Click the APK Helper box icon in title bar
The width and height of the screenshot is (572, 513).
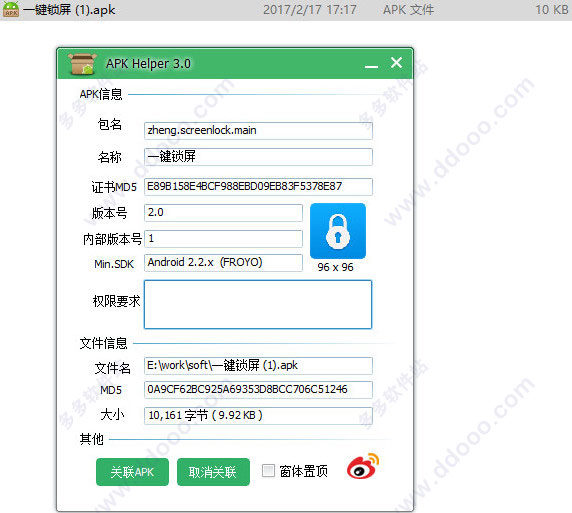click(82, 63)
